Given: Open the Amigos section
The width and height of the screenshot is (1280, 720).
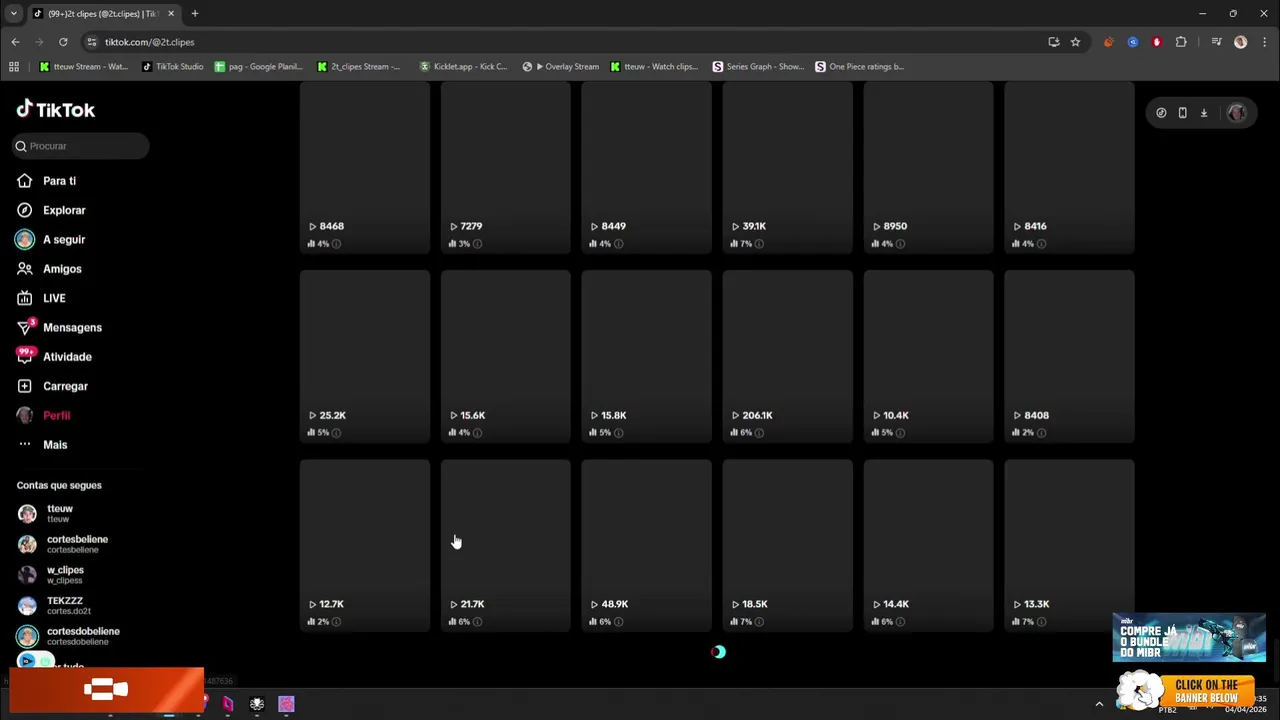Looking at the screenshot, I should (62, 269).
